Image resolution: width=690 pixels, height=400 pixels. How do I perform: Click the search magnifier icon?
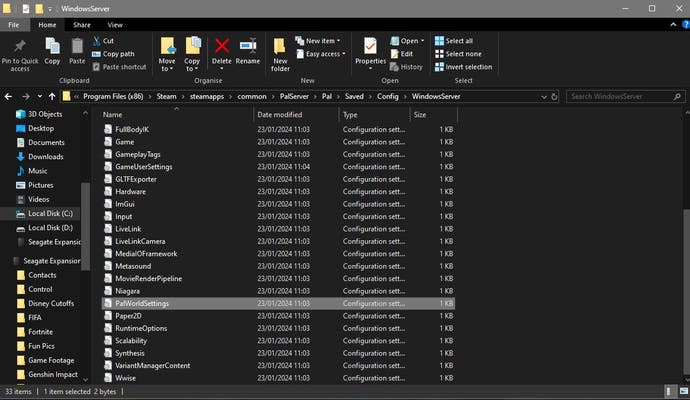677,96
